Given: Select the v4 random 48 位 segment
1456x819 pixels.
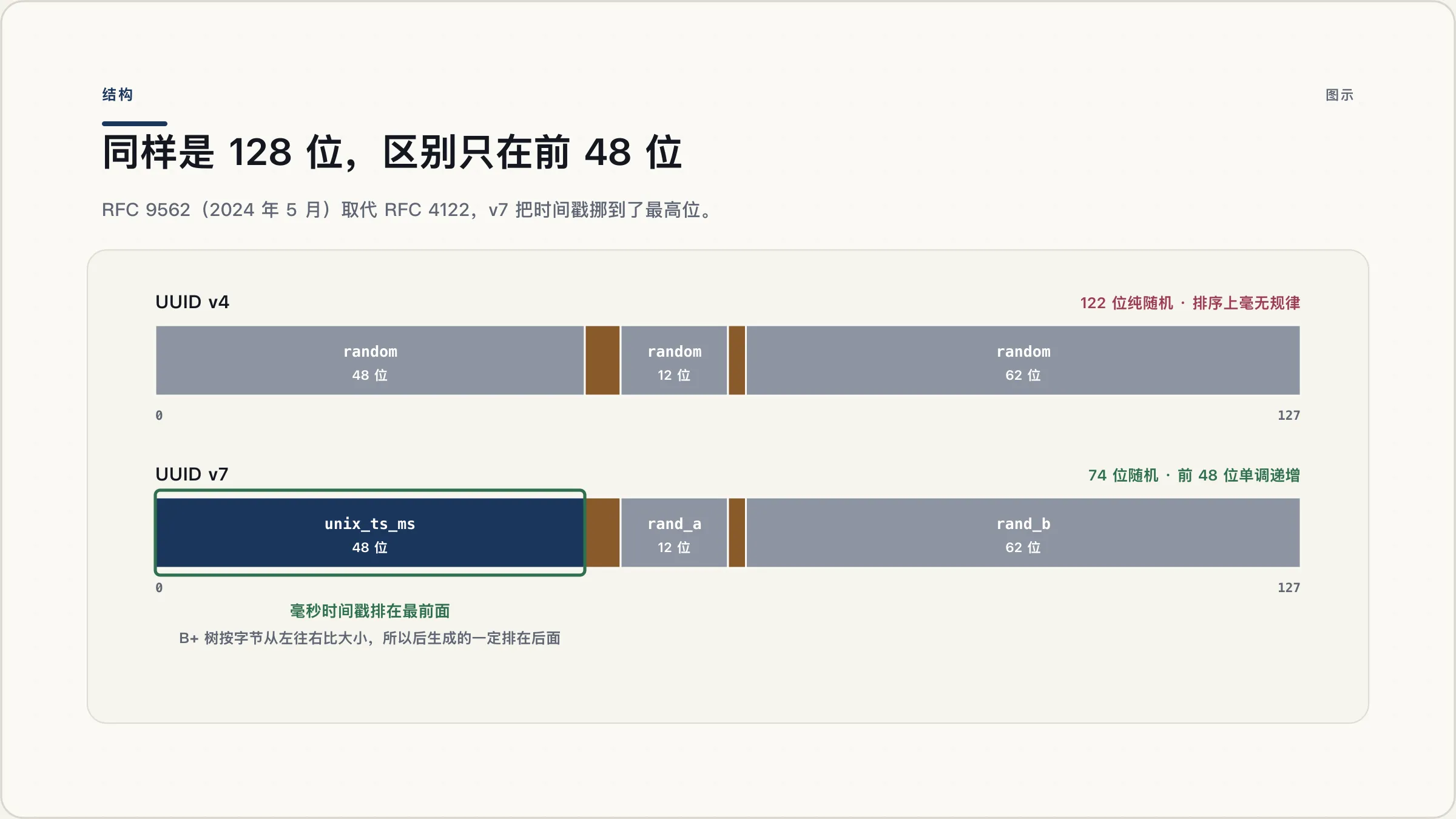Looking at the screenshot, I should [370, 360].
